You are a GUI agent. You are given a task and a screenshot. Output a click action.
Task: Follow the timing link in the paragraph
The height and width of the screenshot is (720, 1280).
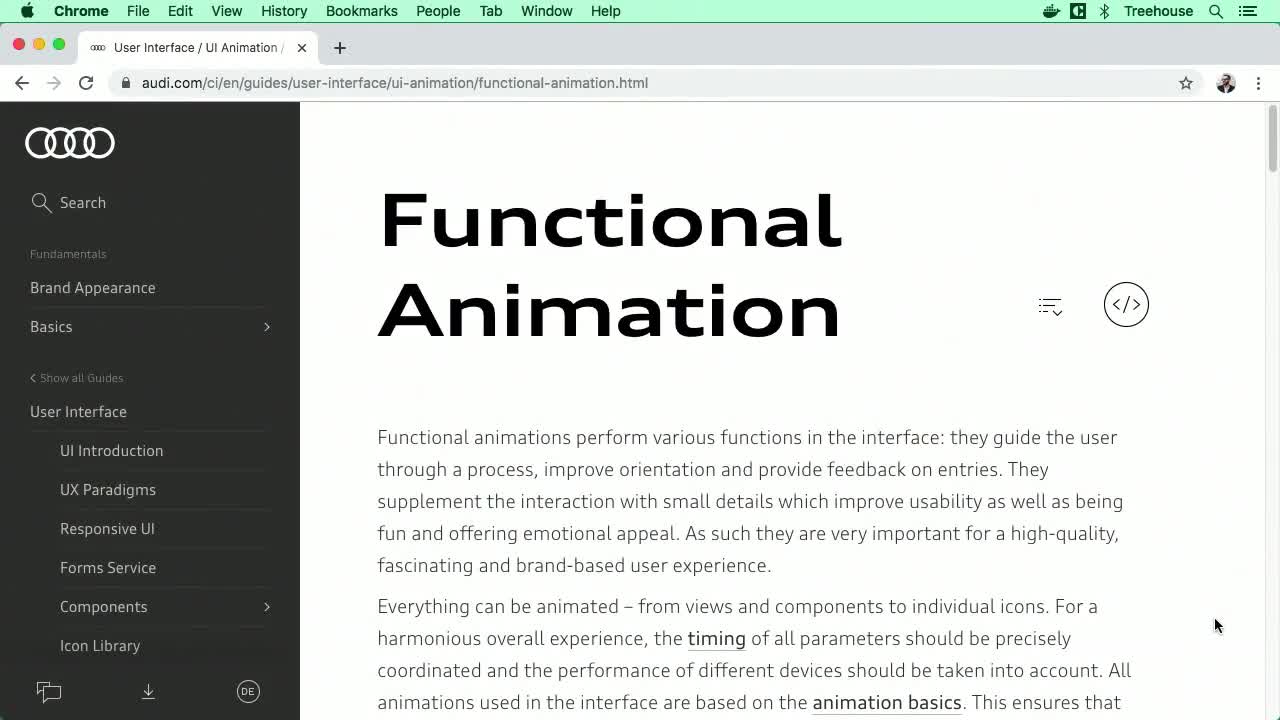716,638
